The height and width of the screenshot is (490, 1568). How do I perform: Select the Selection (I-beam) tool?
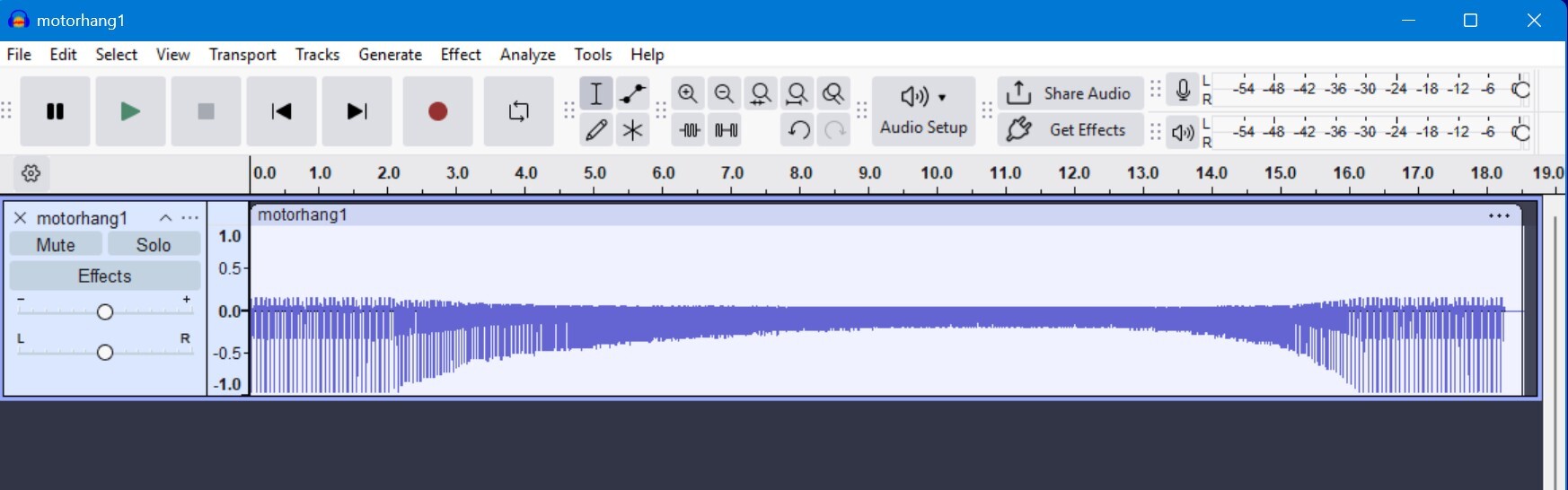pyautogui.click(x=596, y=93)
